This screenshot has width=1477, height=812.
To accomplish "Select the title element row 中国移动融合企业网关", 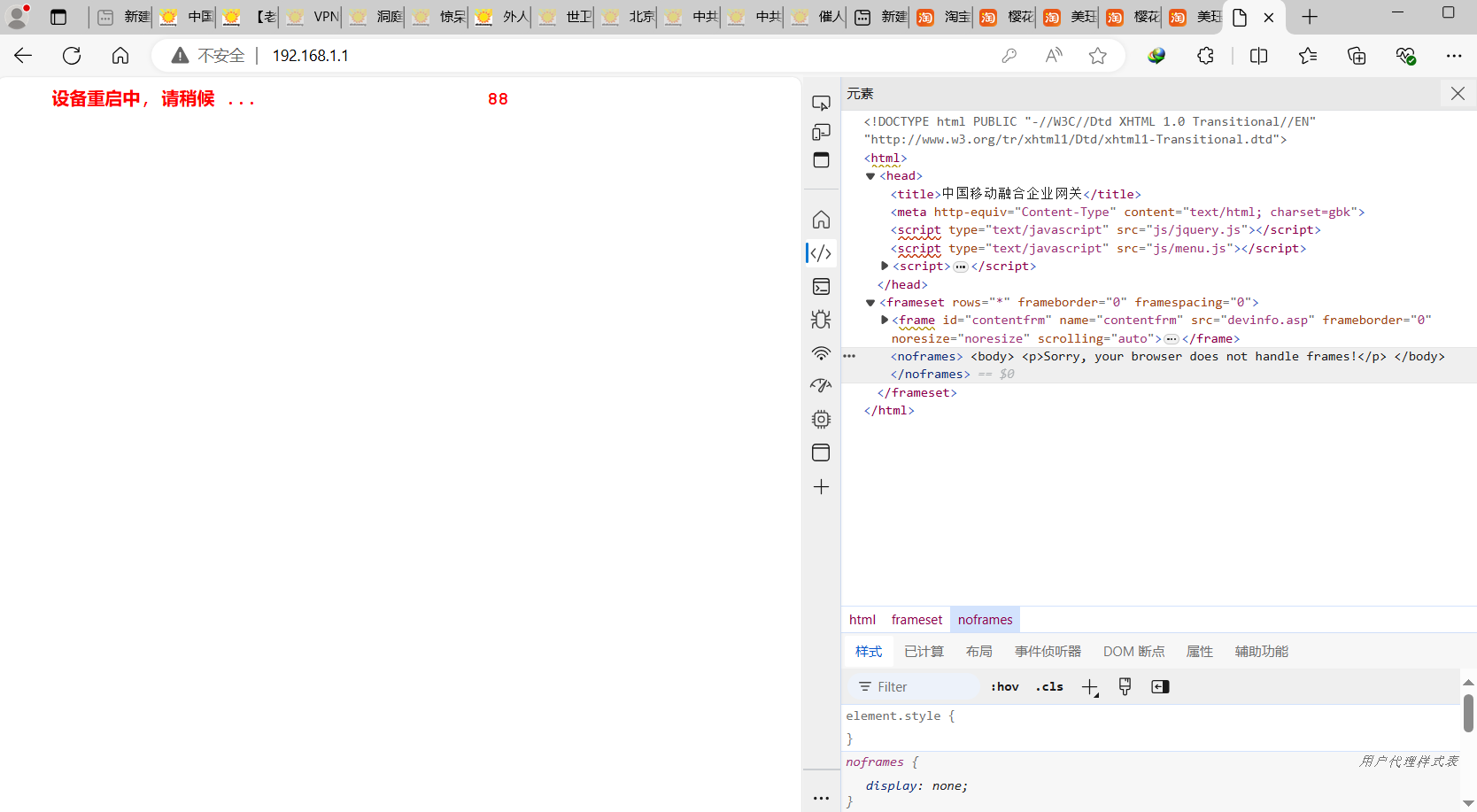I will click(1015, 194).
